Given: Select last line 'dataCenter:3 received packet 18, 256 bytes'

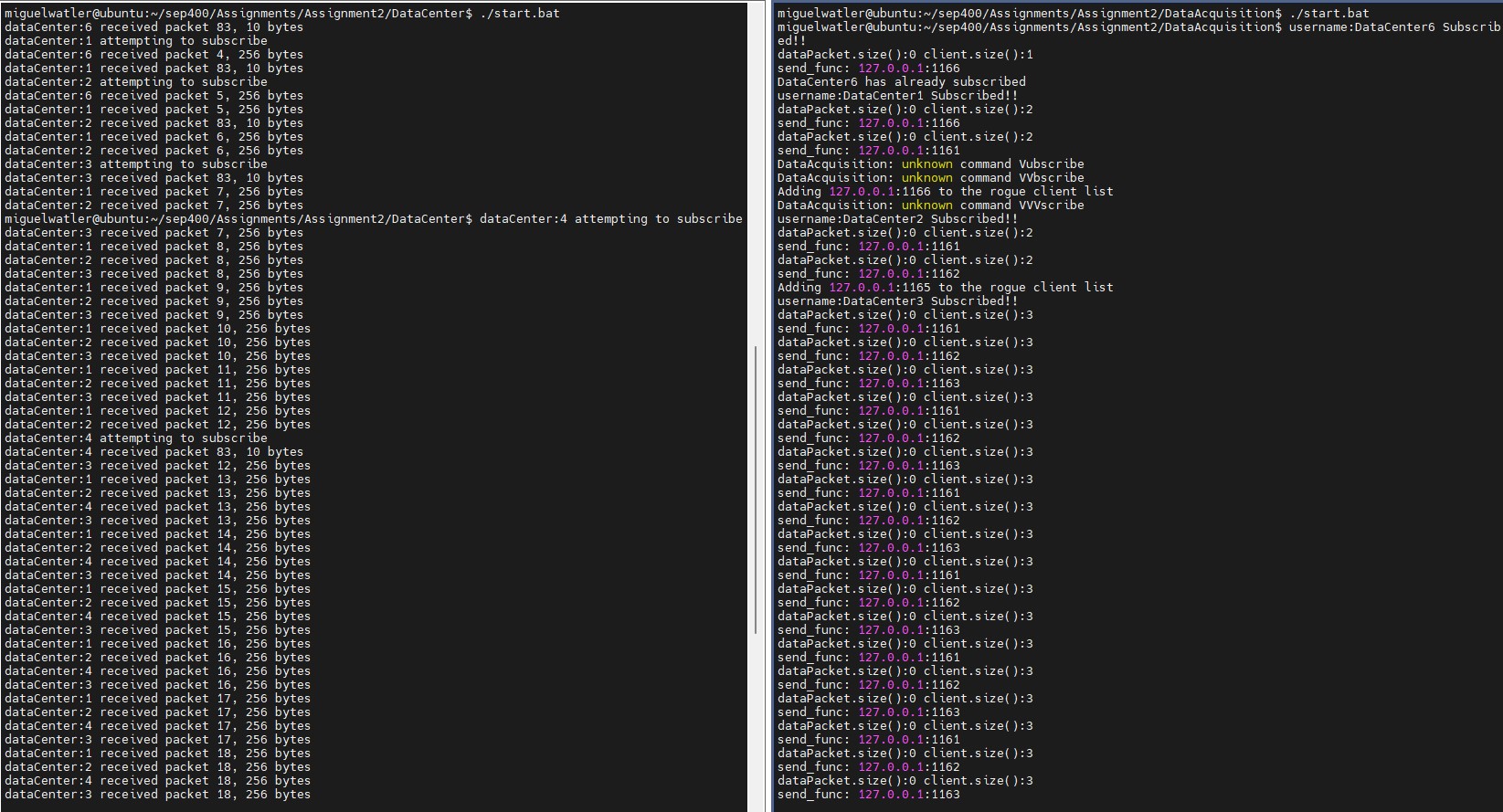Looking at the screenshot, I should click(x=157, y=795).
